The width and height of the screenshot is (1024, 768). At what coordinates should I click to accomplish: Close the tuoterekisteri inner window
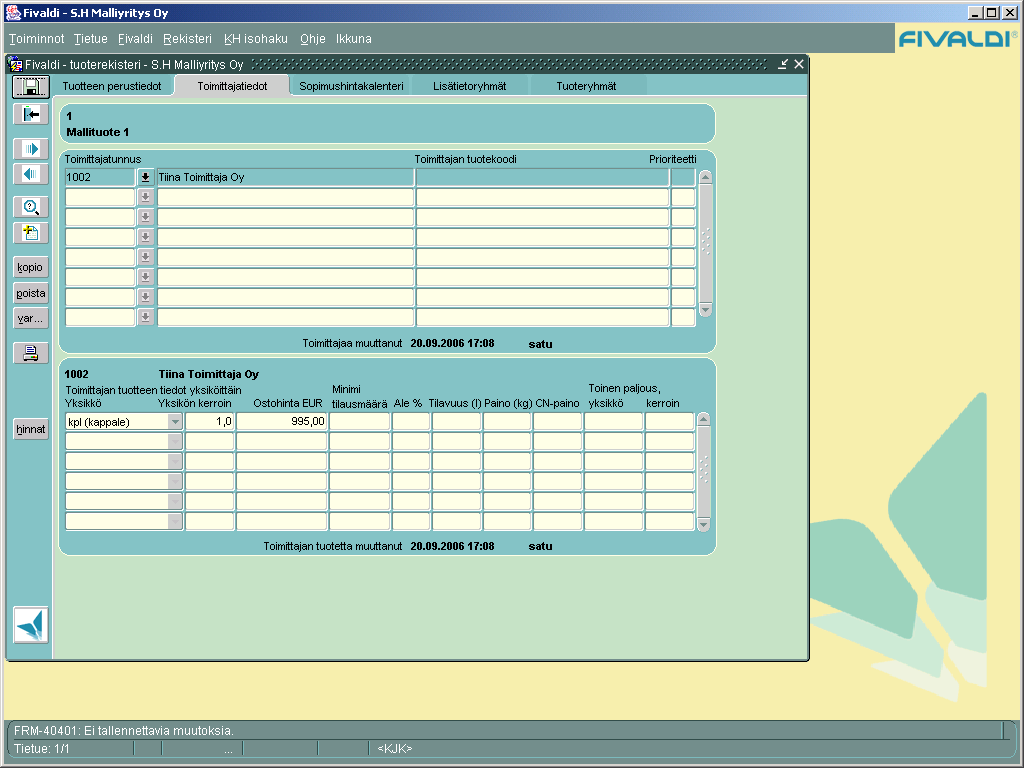coord(799,64)
